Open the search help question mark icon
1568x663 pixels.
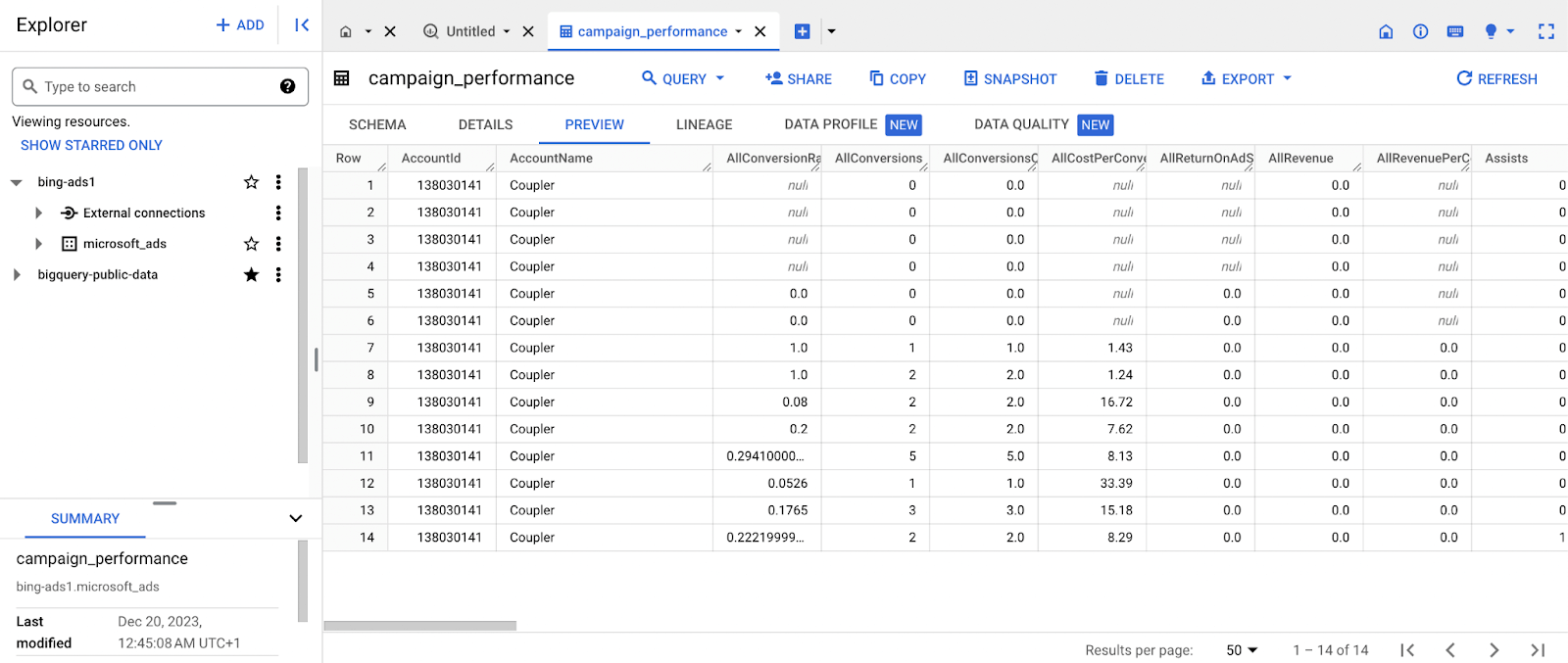[x=287, y=86]
